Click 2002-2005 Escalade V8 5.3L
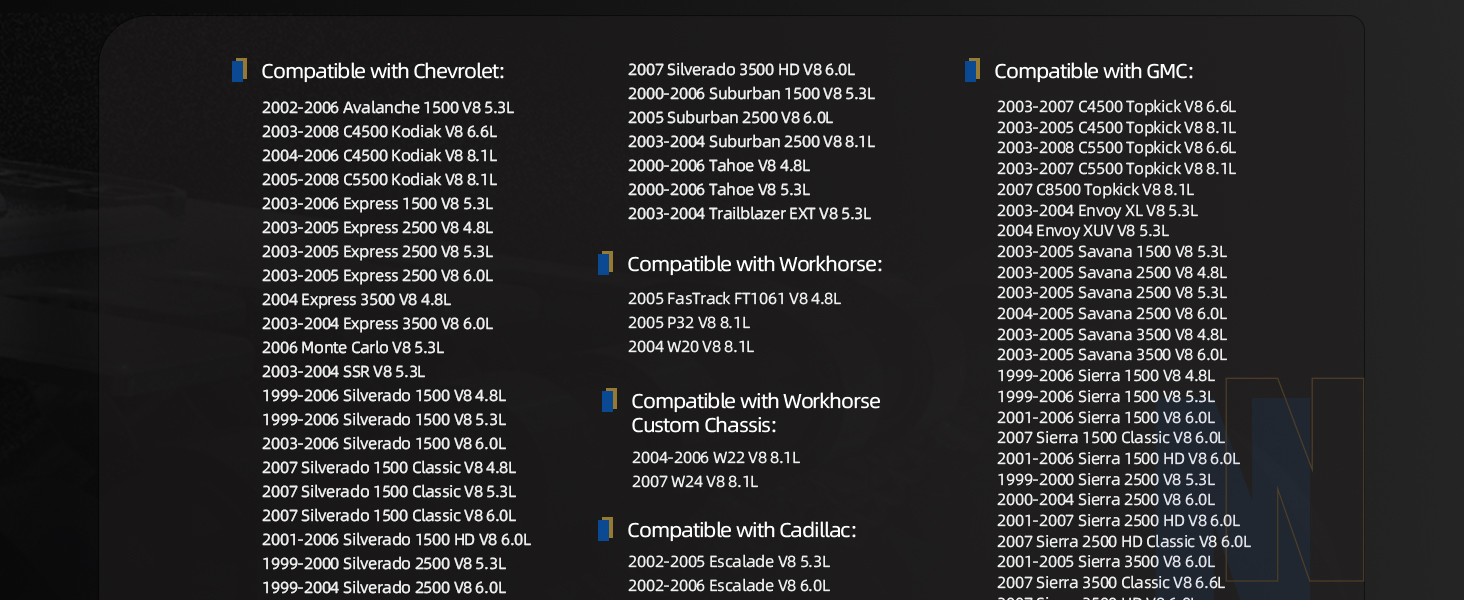1464x600 pixels. coord(729,561)
